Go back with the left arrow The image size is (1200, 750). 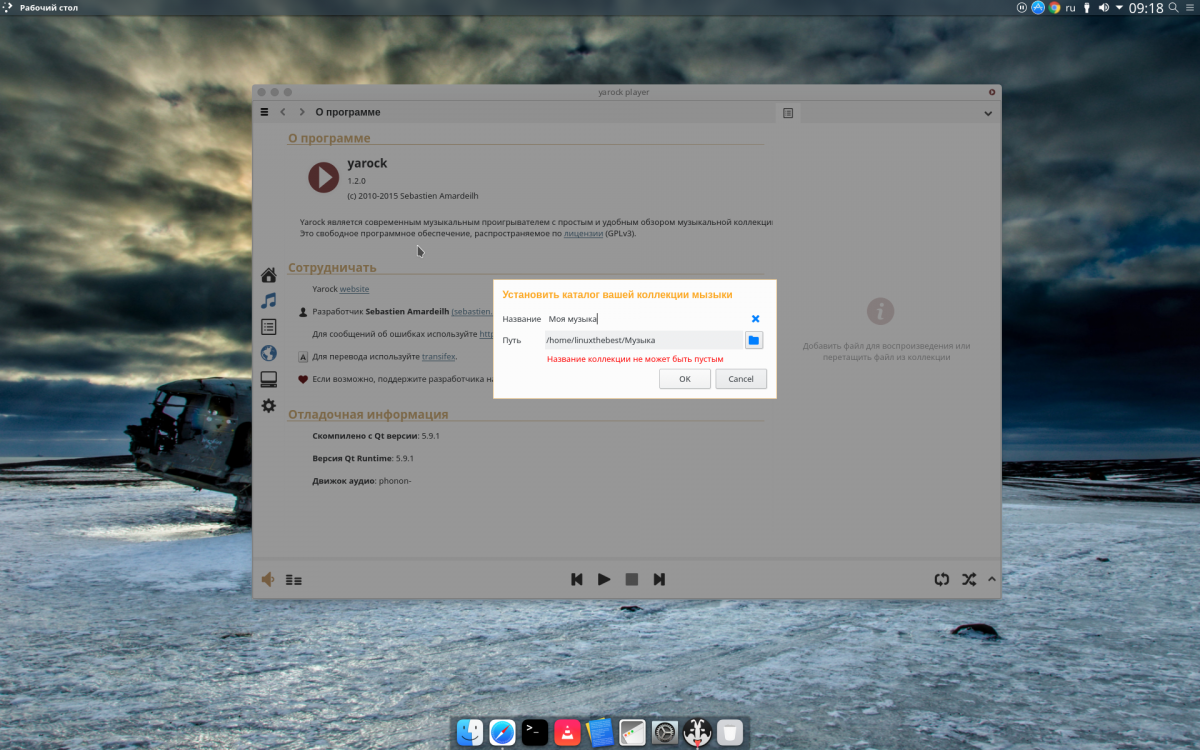click(283, 112)
